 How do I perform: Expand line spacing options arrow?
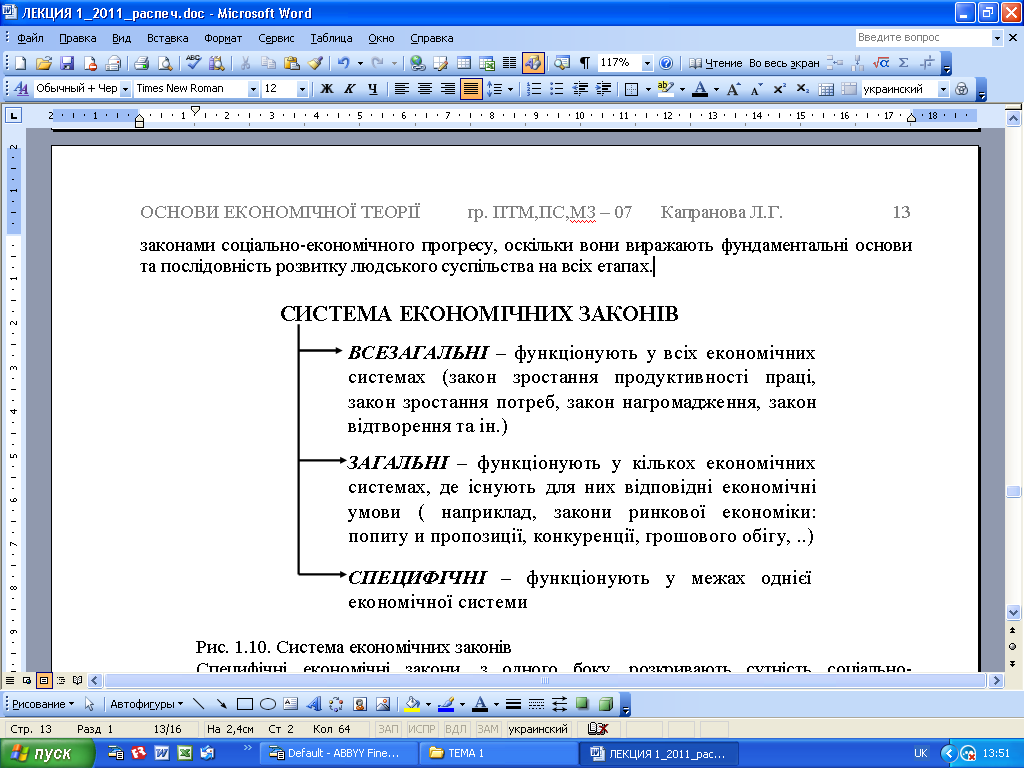[x=510, y=89]
